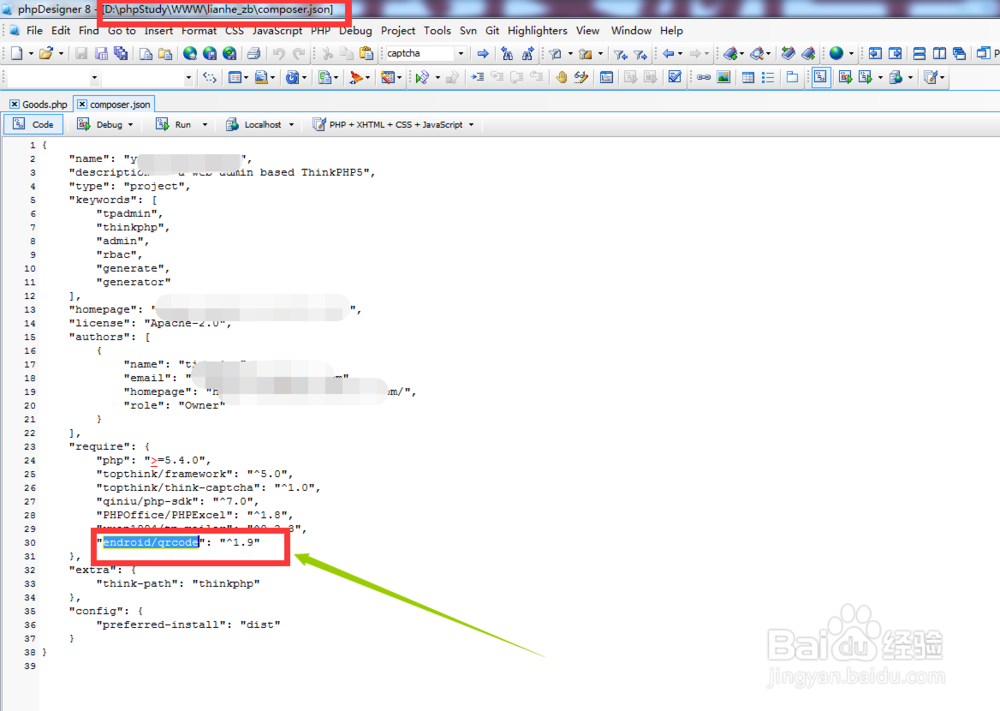Expand the Run dropdown arrow
Image resolution: width=1000 pixels, height=711 pixels.
click(x=205, y=125)
